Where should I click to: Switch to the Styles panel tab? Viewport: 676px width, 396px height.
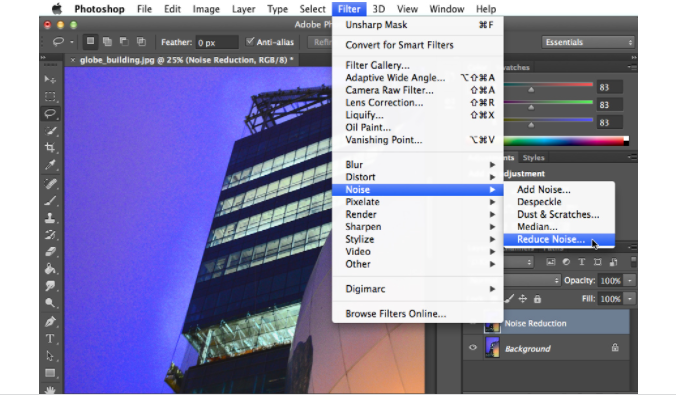[533, 158]
